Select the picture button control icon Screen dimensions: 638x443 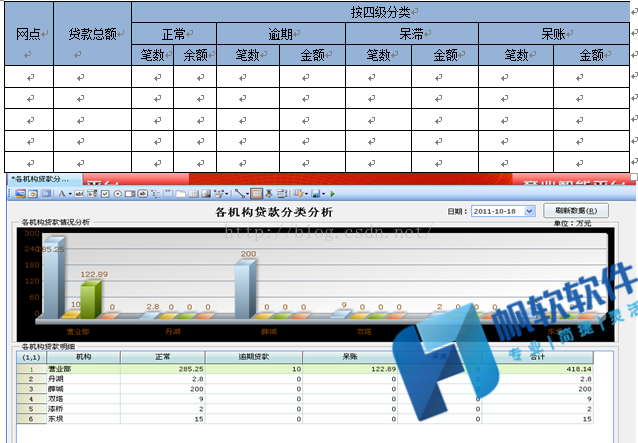click(33, 194)
